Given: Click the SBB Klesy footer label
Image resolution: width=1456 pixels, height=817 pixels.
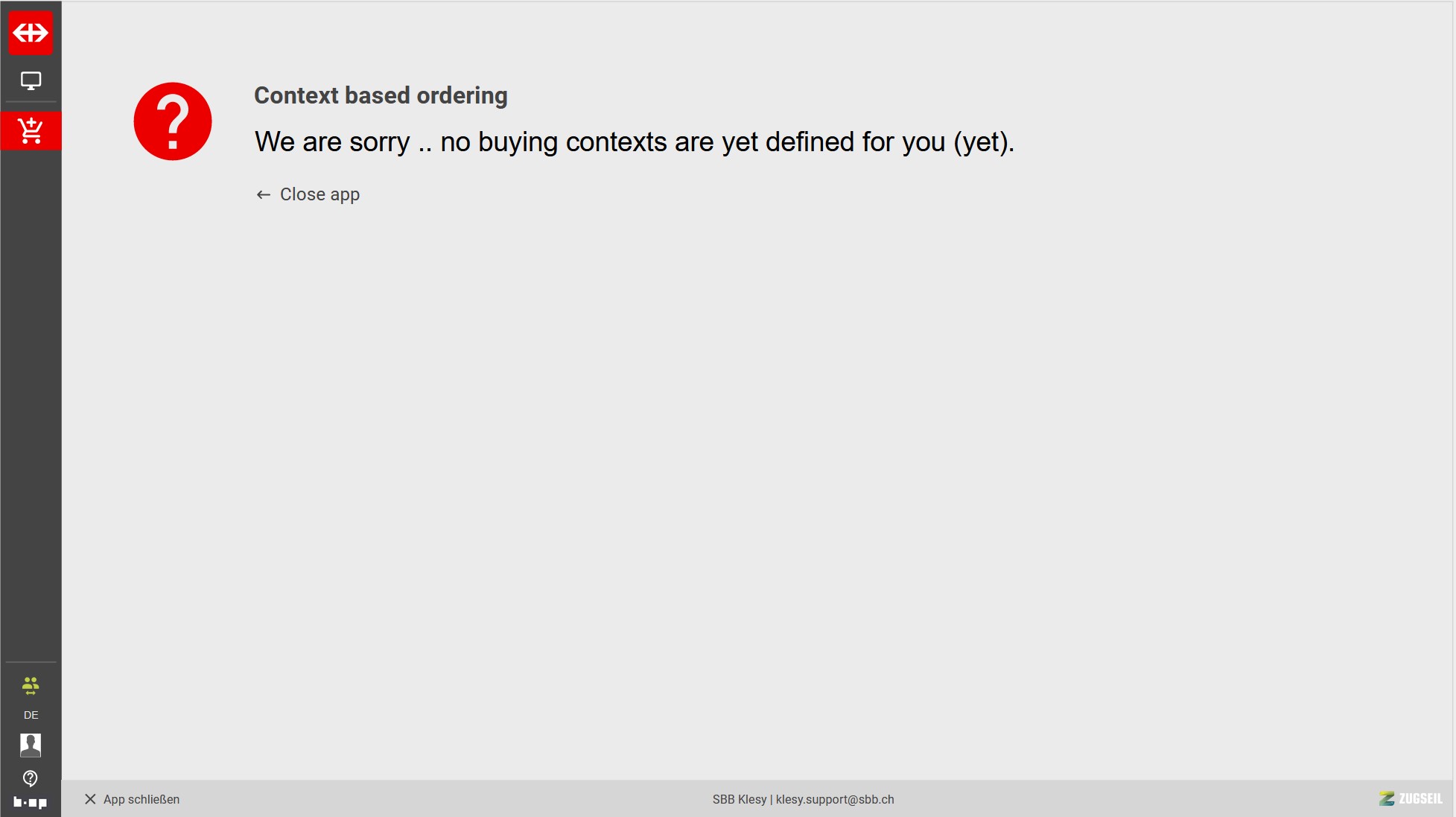Looking at the screenshot, I should [739, 799].
